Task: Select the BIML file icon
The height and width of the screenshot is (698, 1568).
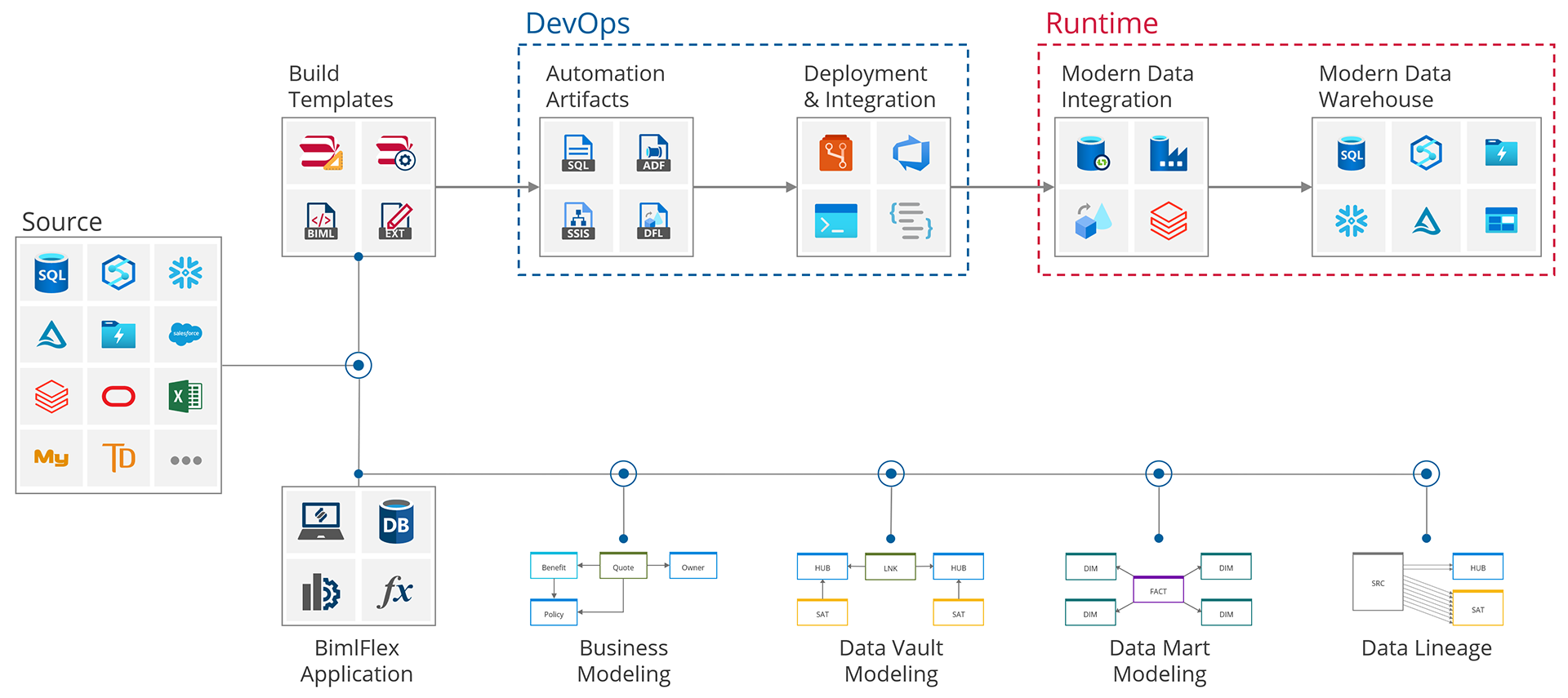Action: click(x=321, y=221)
